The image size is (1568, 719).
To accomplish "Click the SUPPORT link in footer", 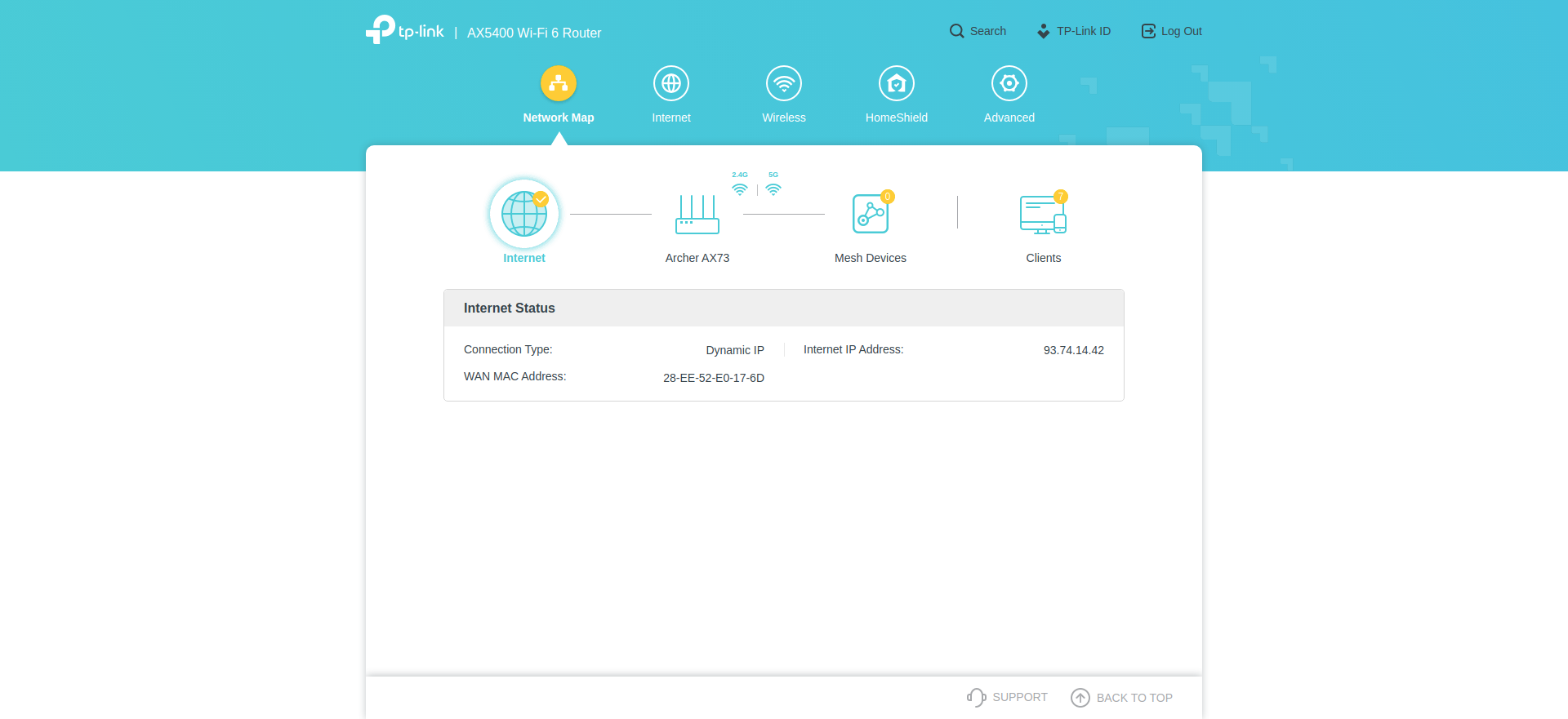I will [1007, 697].
